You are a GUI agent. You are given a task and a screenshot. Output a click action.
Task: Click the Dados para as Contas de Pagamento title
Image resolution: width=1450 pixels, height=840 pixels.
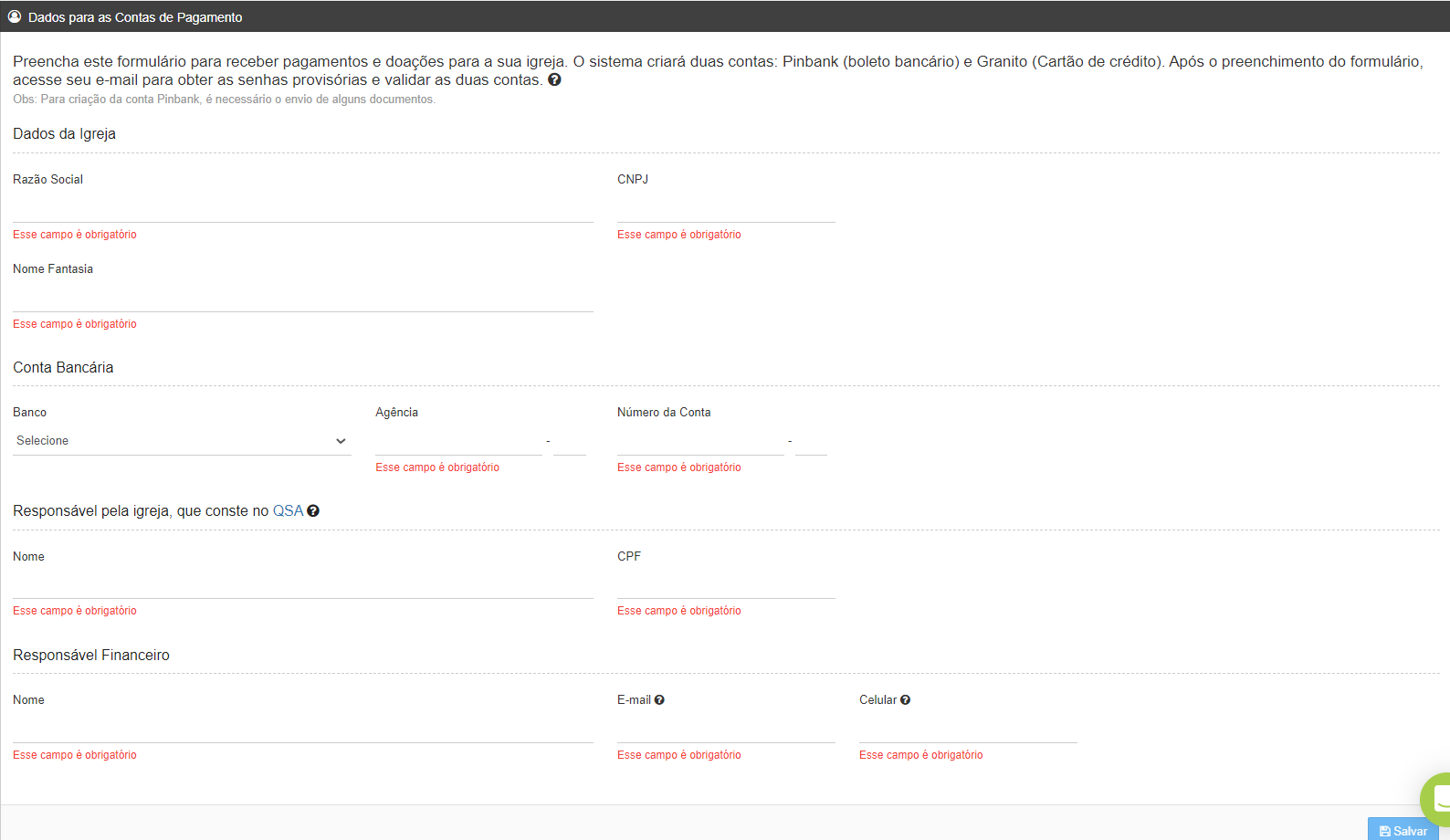pyautogui.click(x=135, y=17)
